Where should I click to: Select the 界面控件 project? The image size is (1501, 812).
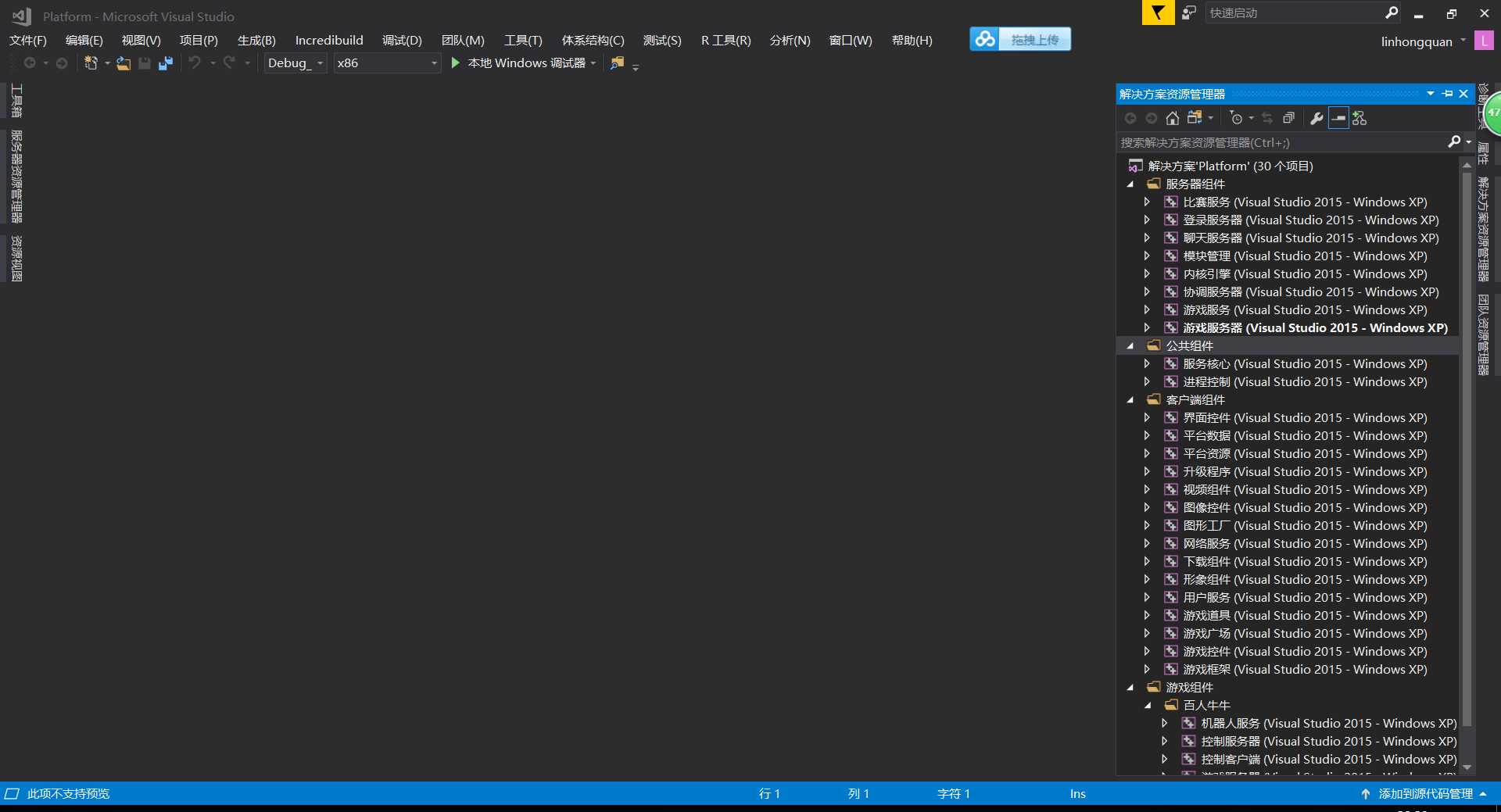(x=1305, y=417)
